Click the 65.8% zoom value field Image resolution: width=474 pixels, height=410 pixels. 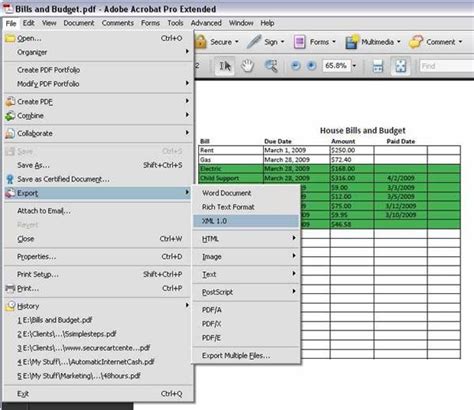pyautogui.click(x=336, y=66)
